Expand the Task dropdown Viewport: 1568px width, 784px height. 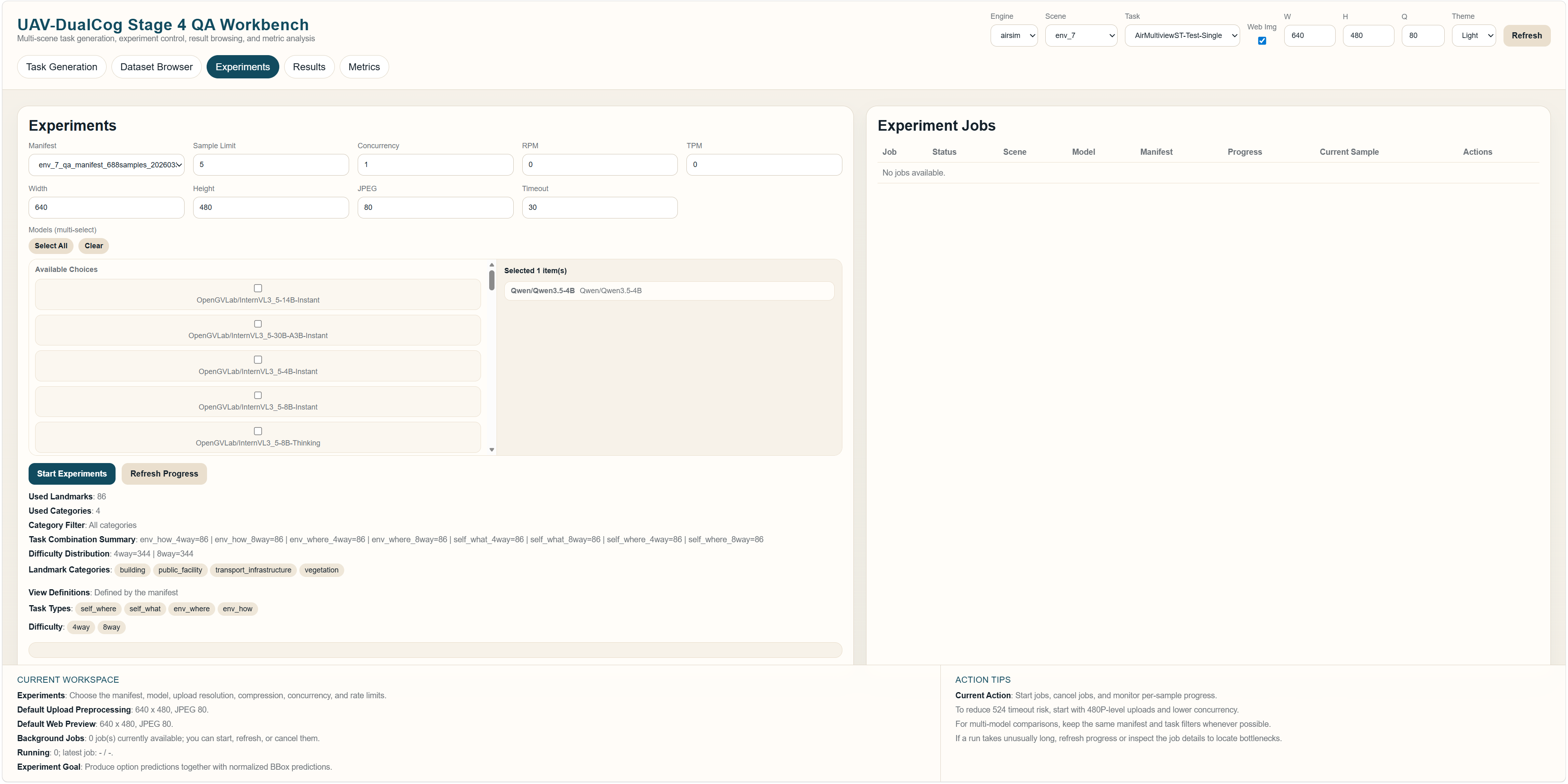coord(1182,35)
